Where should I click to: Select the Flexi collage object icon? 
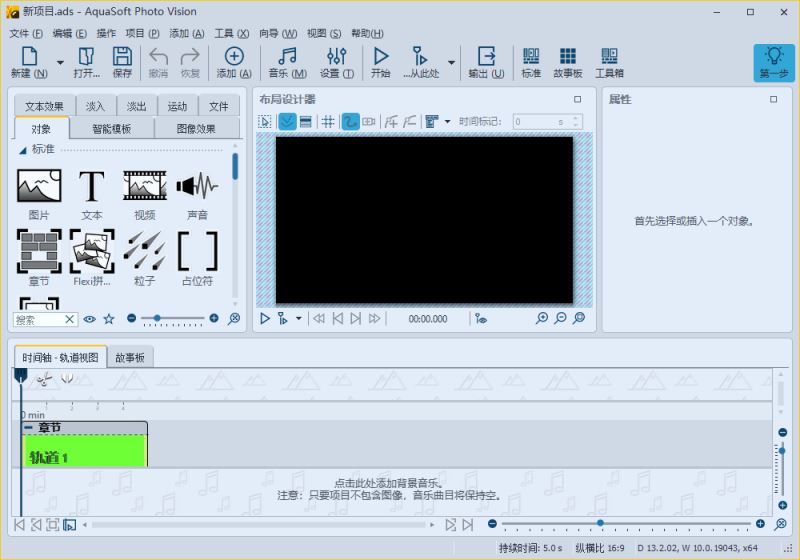pyautogui.click(x=92, y=251)
